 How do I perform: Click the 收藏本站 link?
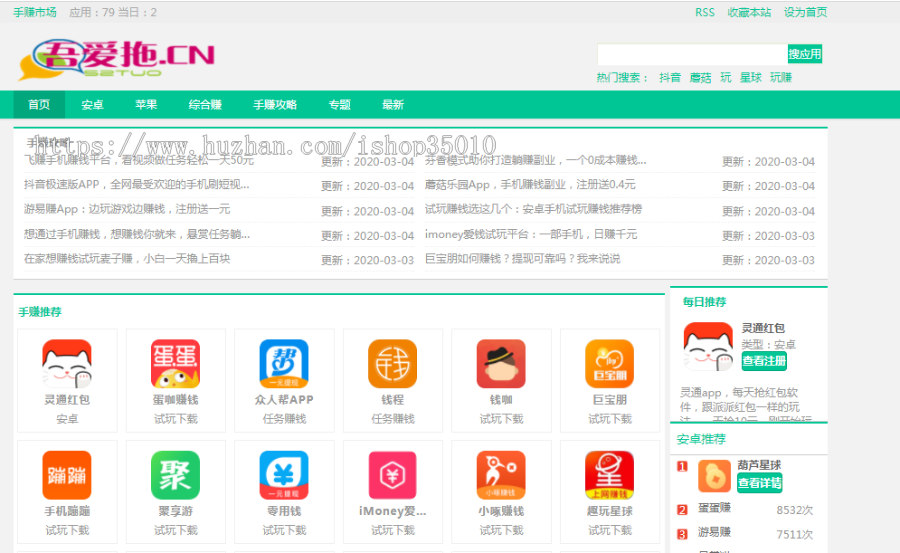[749, 12]
